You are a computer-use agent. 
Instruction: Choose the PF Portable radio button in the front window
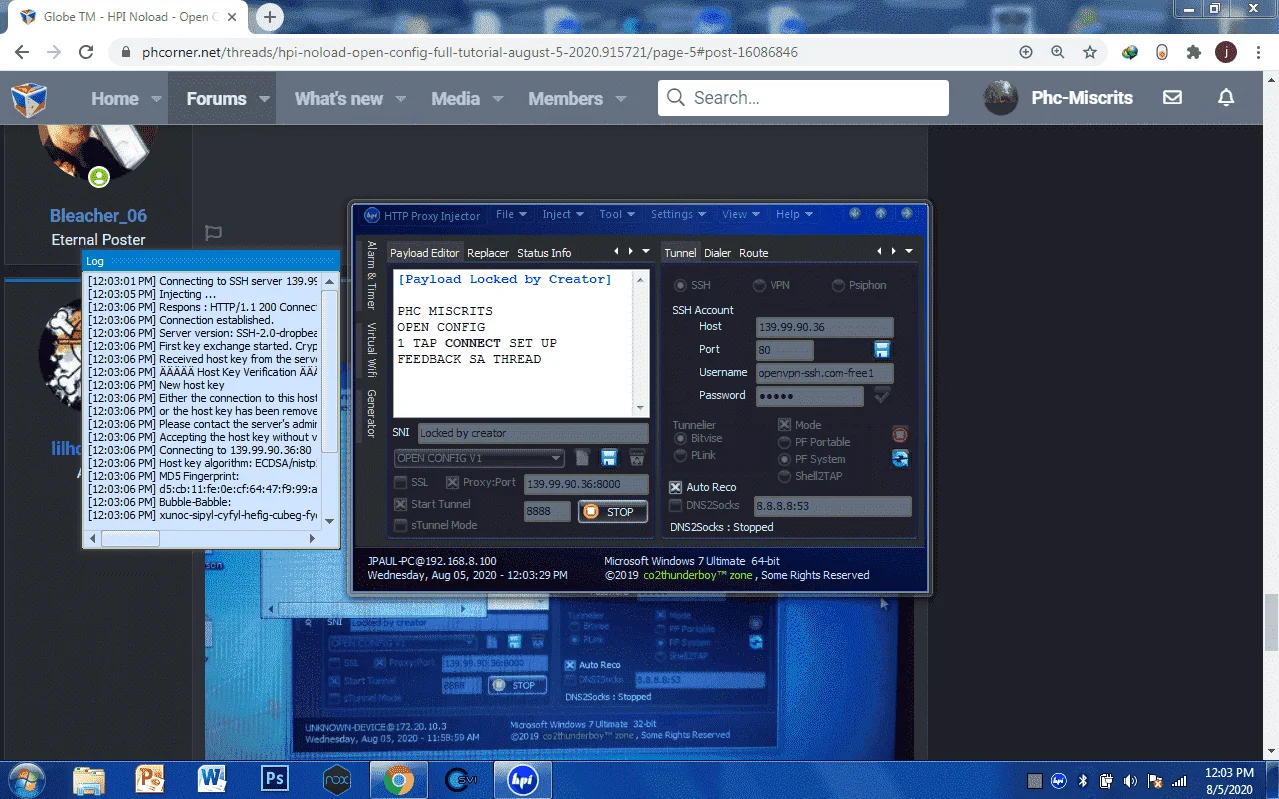784,442
